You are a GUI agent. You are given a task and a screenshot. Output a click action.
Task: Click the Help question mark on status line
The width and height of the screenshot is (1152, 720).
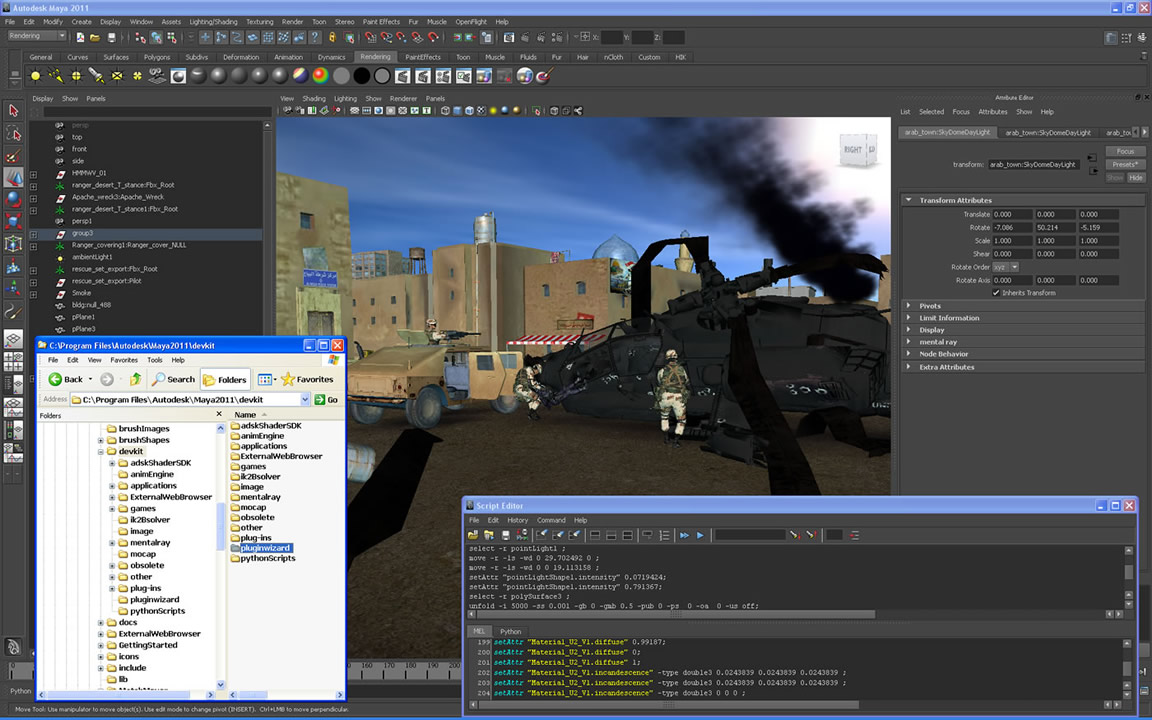coord(314,37)
